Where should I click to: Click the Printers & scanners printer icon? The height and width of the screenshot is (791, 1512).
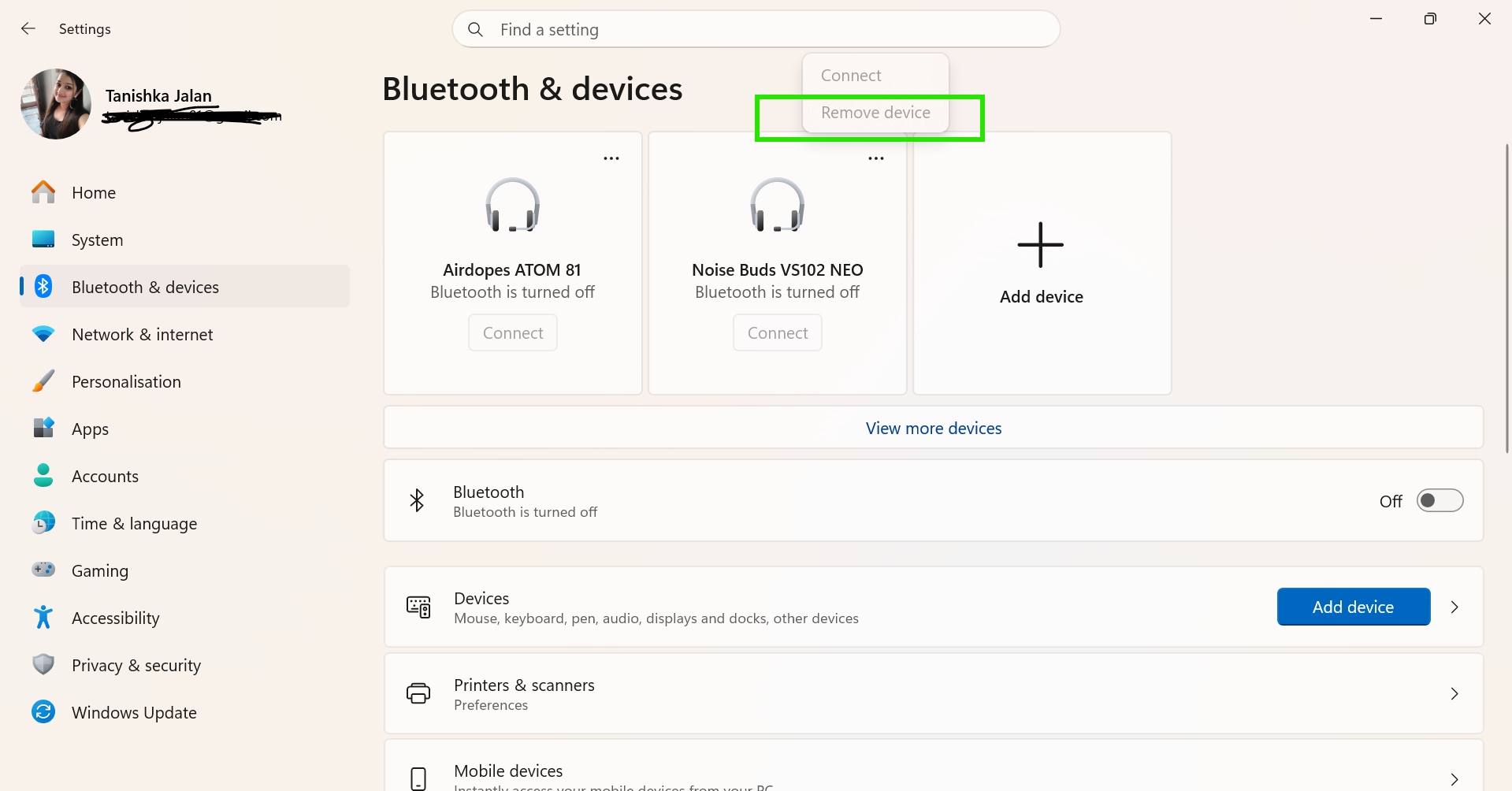coord(418,693)
